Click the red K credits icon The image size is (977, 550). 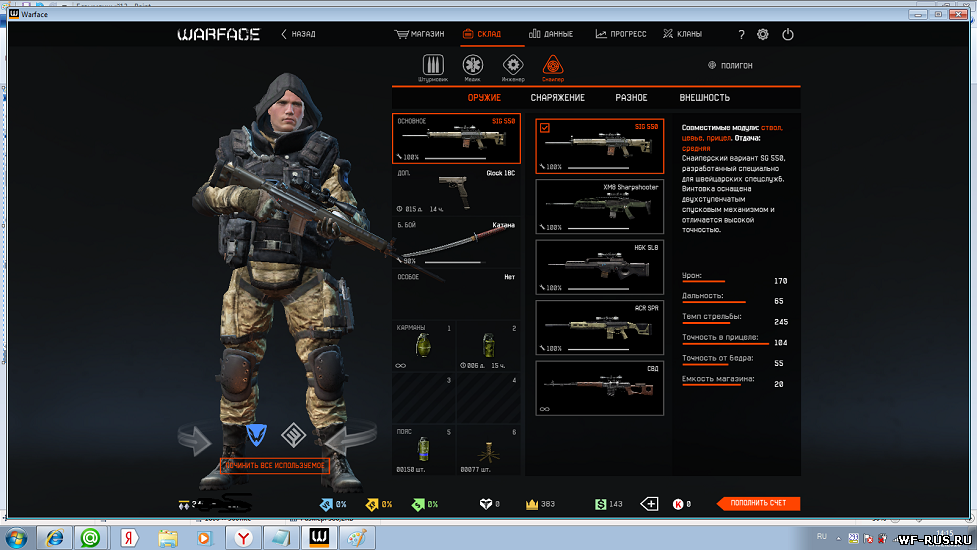(678, 504)
